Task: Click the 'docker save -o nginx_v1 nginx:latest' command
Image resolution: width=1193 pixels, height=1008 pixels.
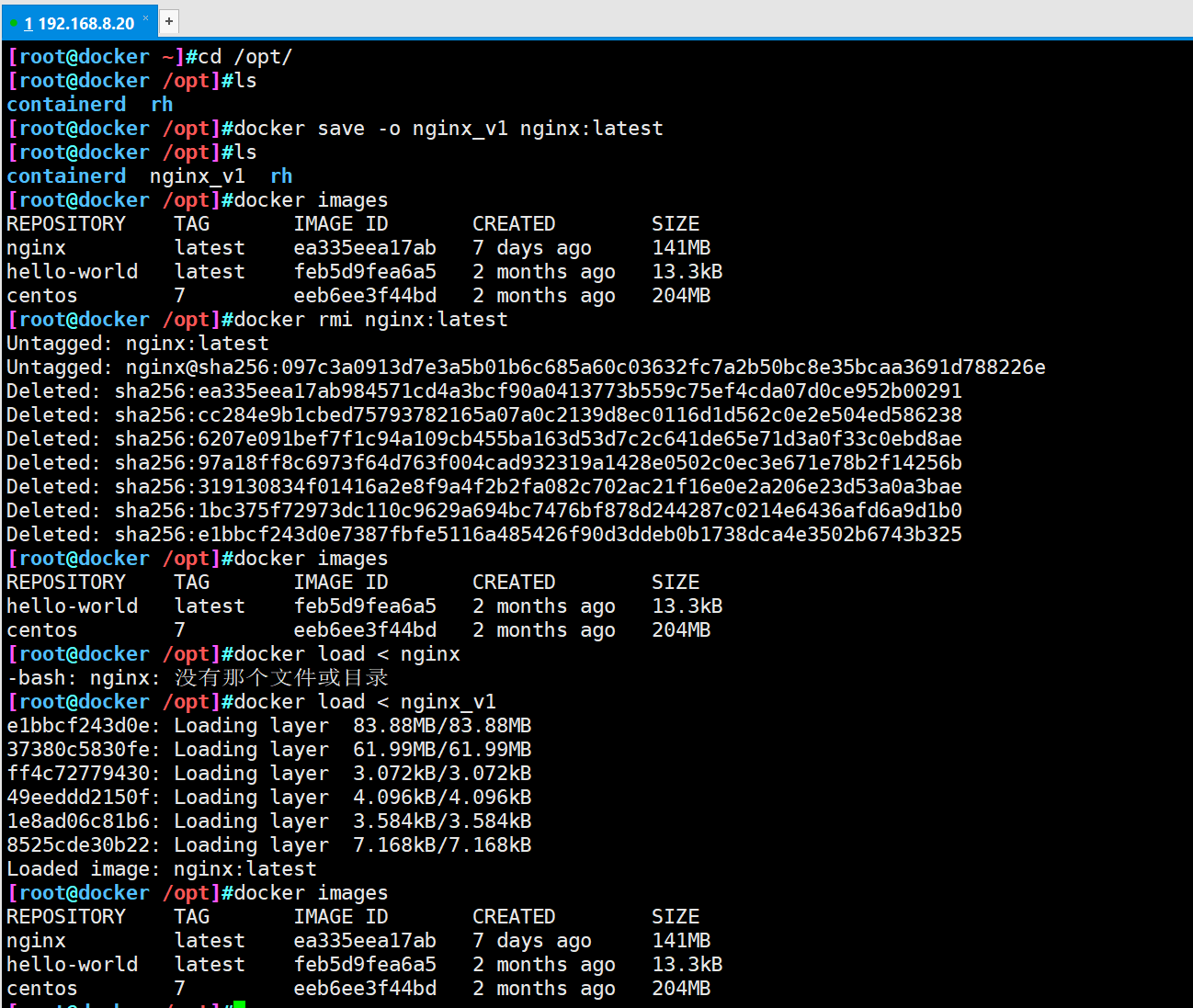Action: (x=449, y=129)
